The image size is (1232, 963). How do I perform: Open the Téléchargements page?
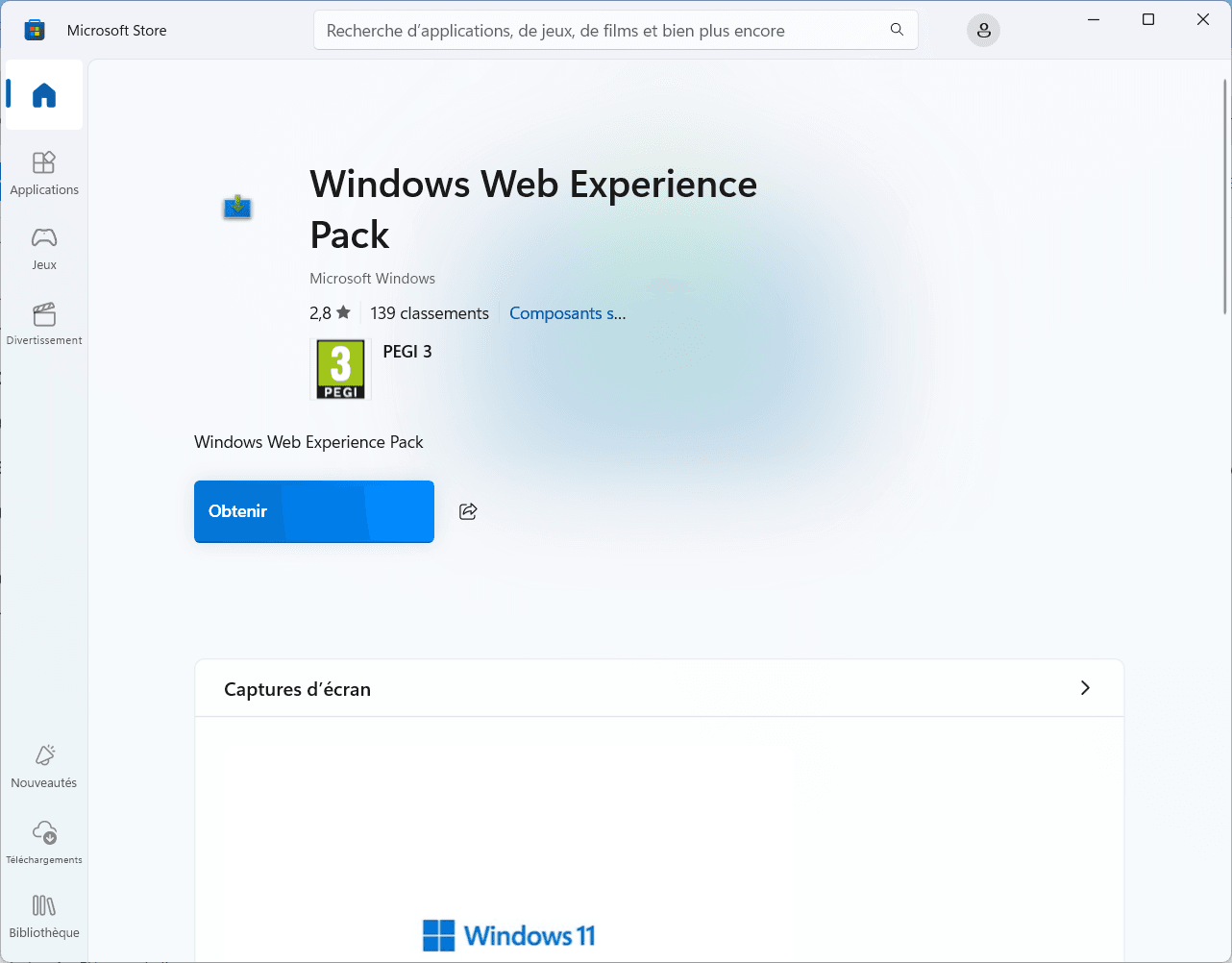pos(44,842)
